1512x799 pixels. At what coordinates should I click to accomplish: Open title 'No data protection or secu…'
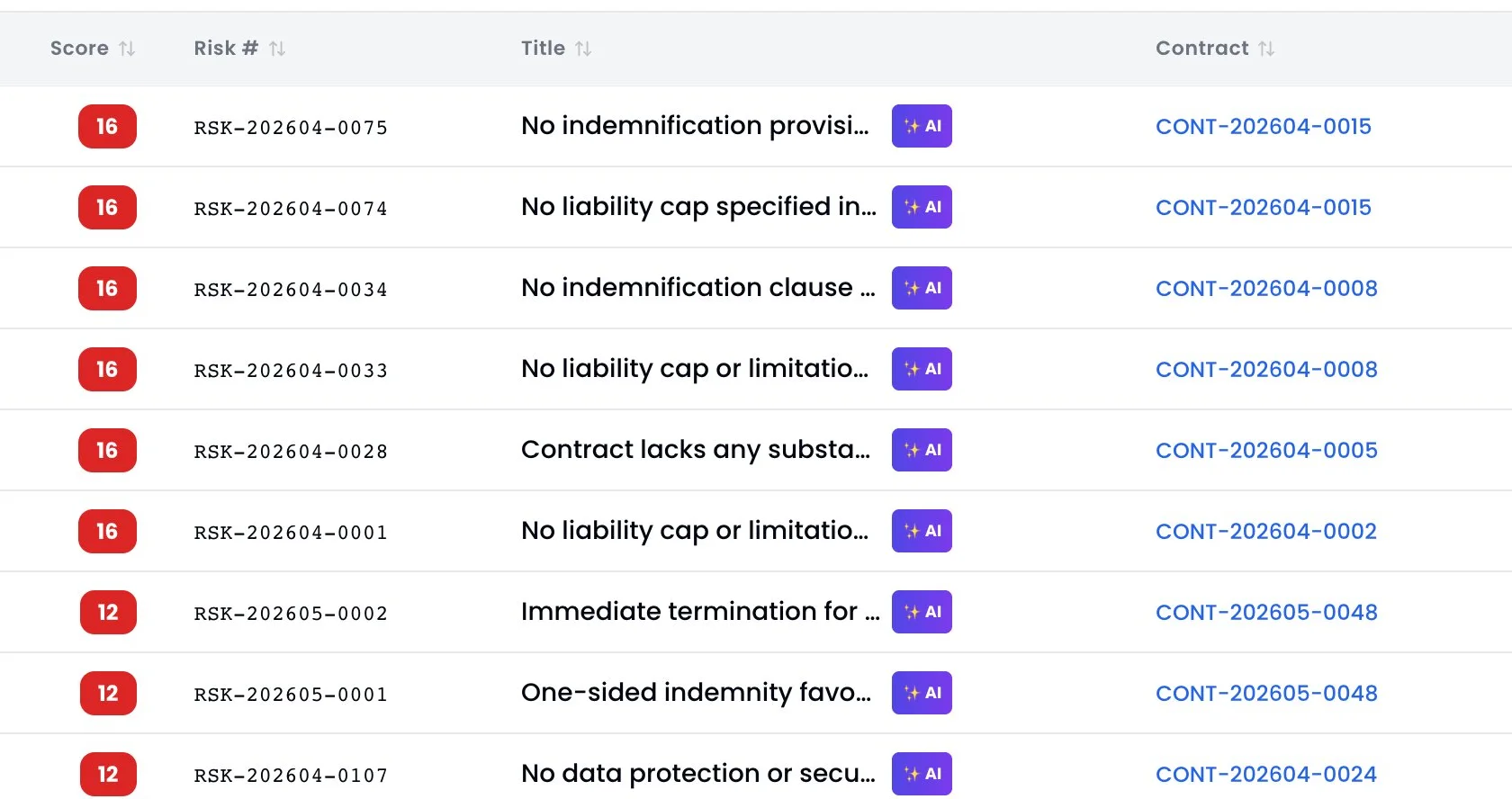[x=698, y=774]
